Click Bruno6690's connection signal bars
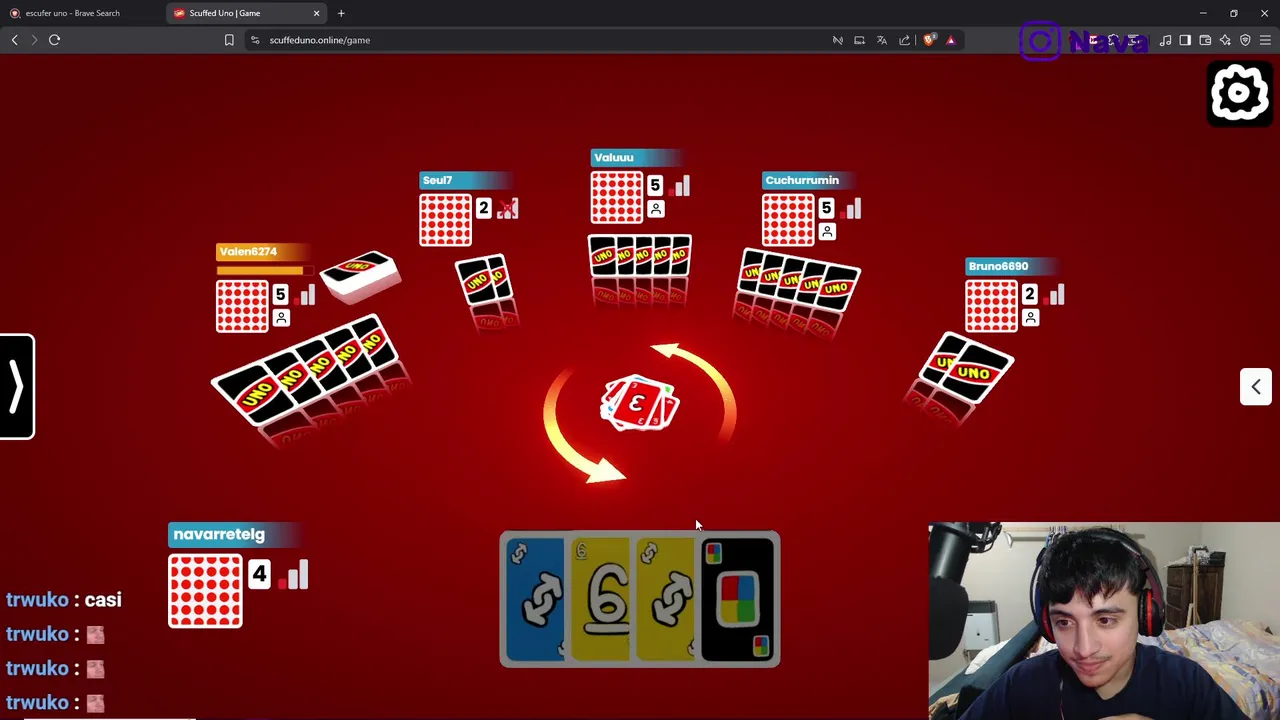 (x=1056, y=294)
